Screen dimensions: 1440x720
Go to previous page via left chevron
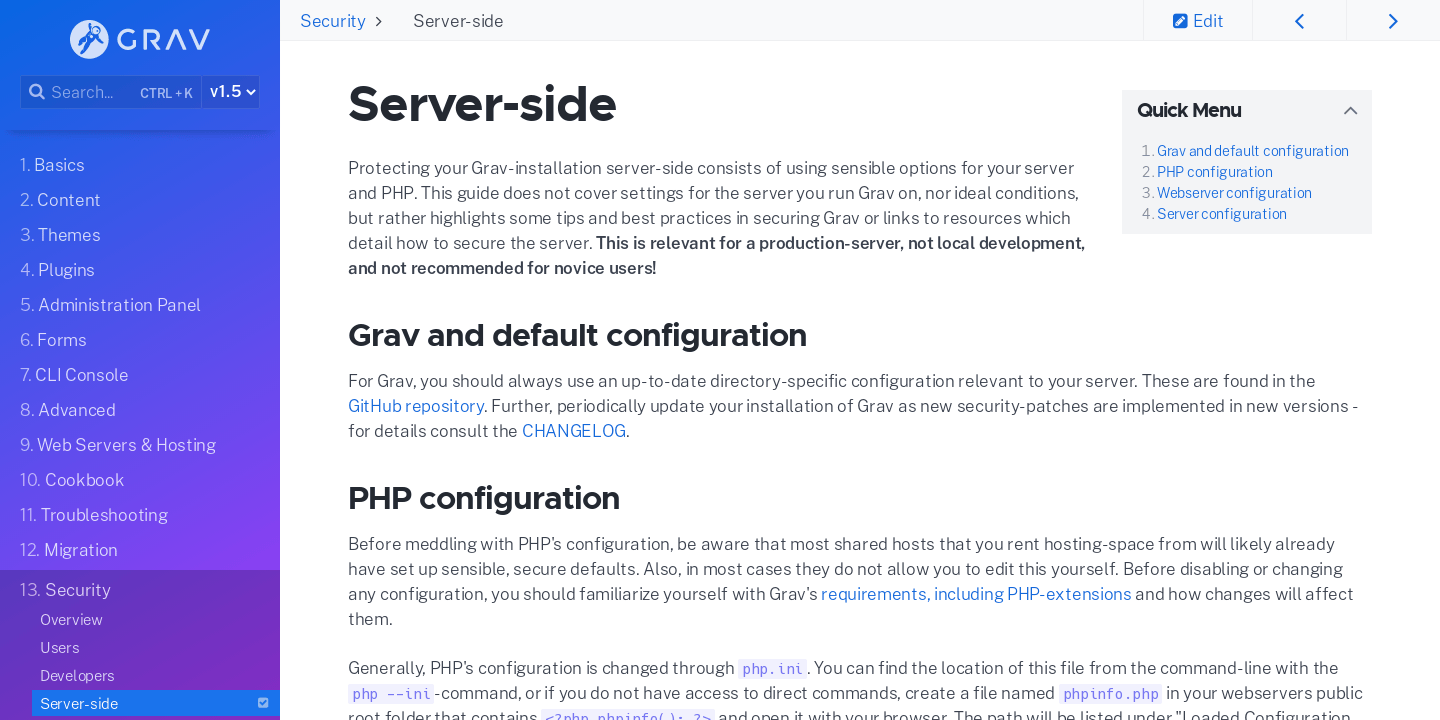tap(1299, 20)
